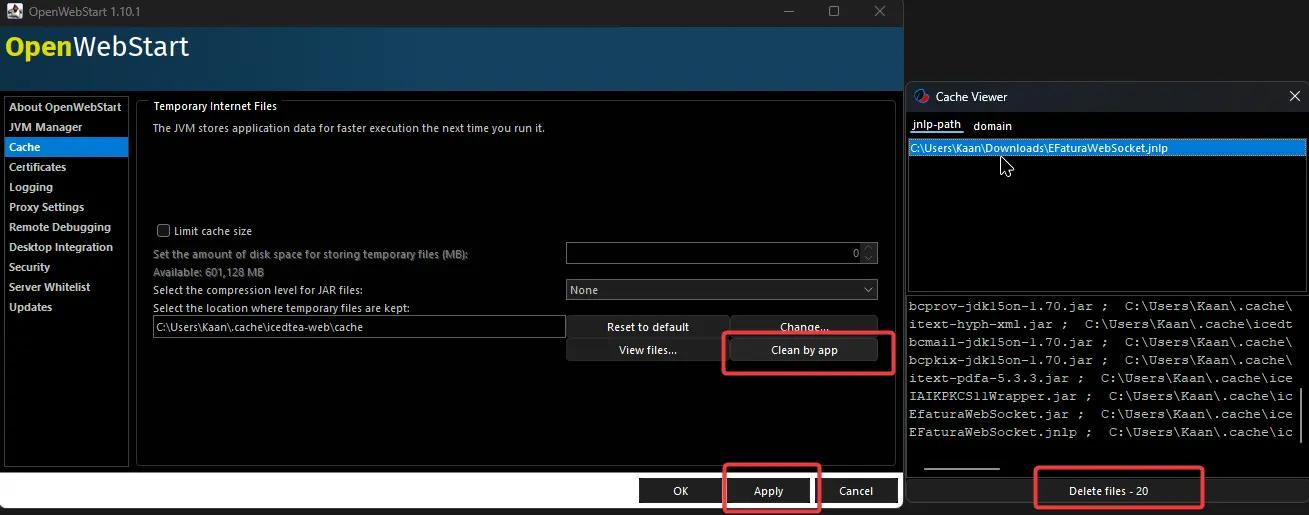Click the Cache Viewer window icon
This screenshot has width=1309, height=515.
click(921, 96)
